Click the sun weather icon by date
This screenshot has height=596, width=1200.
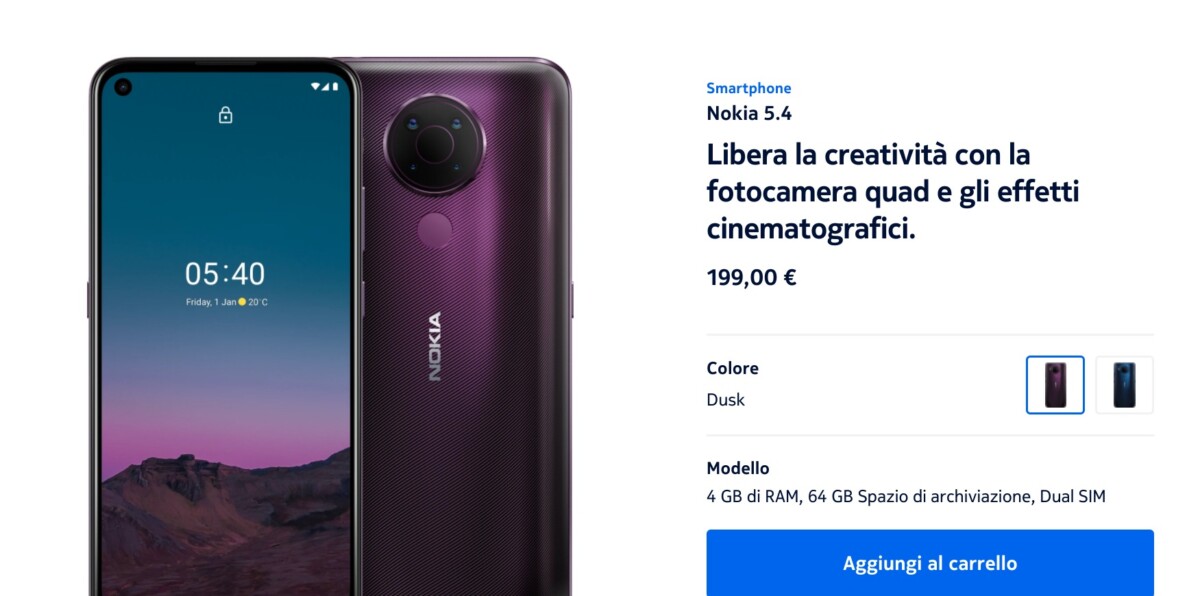point(242,301)
